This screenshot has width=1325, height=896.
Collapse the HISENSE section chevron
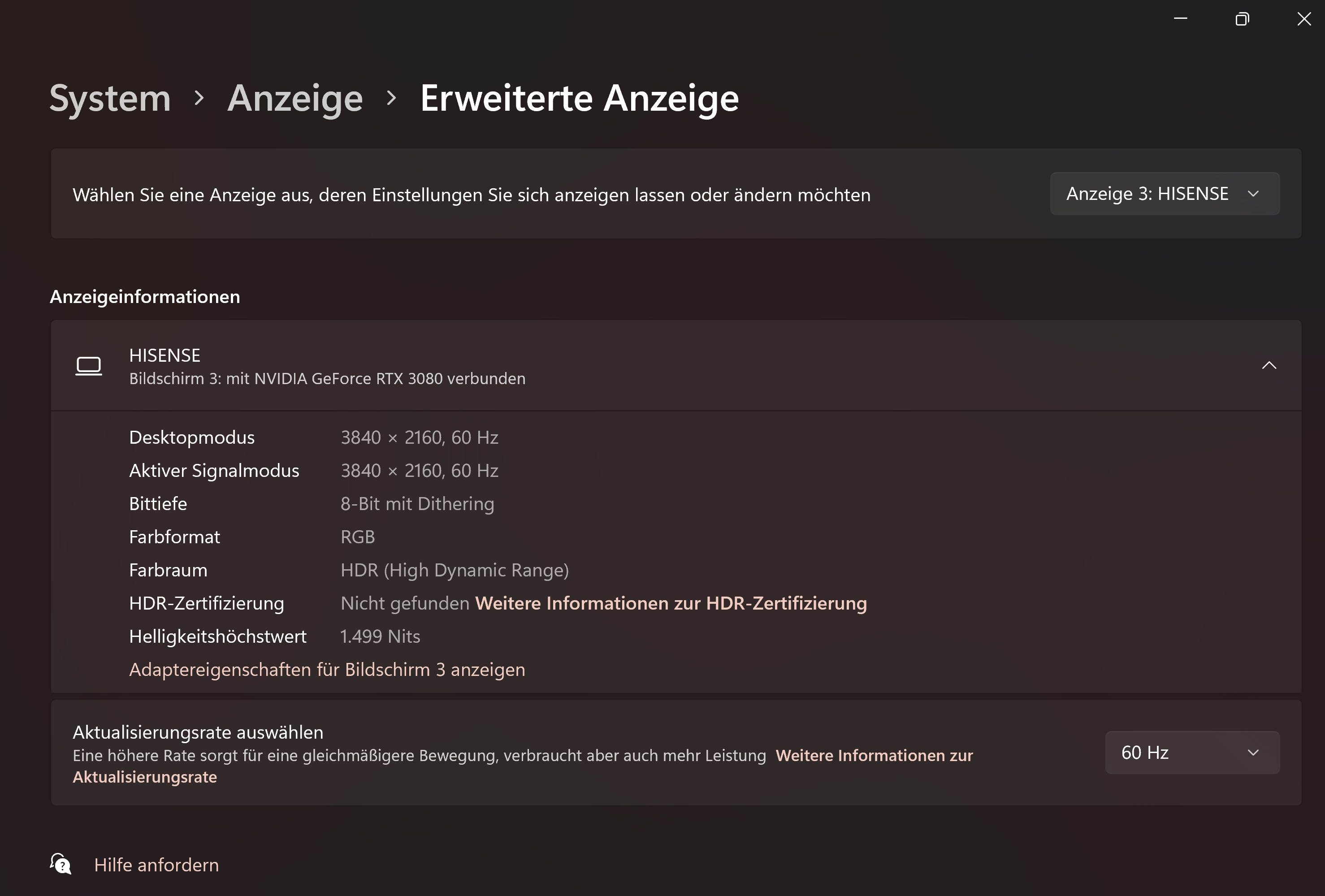1269,365
